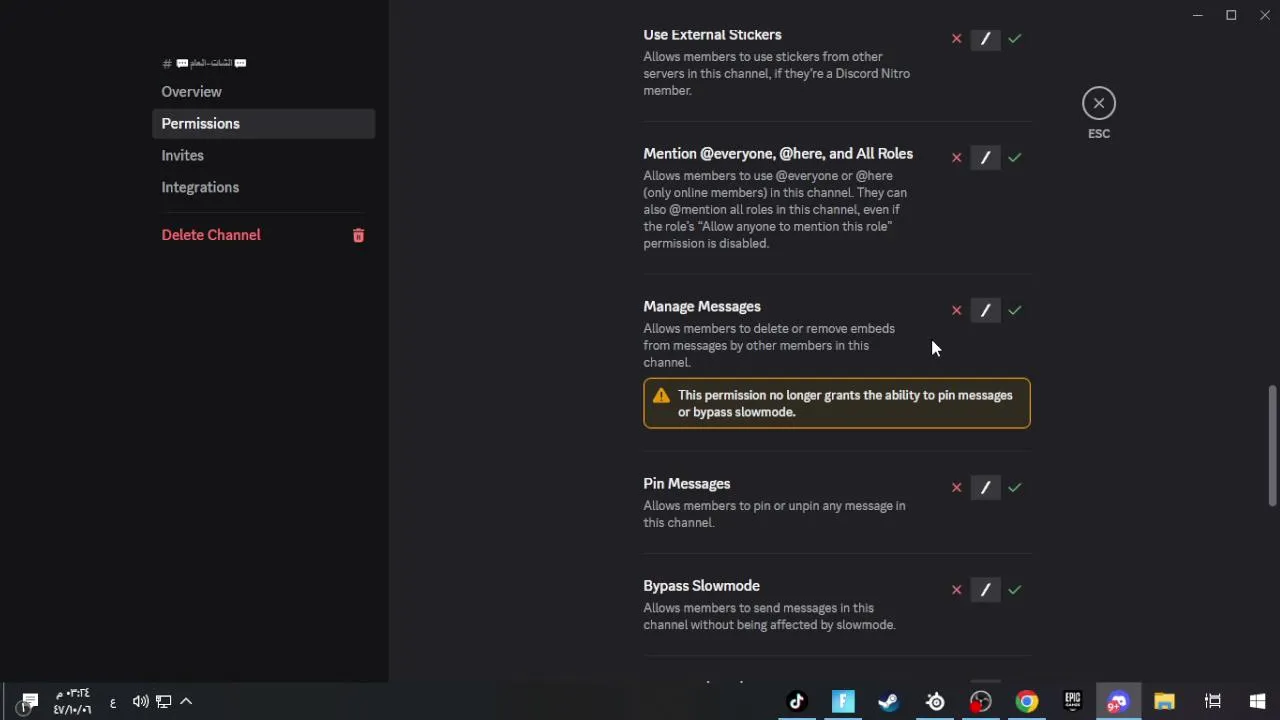Allow the Manage Messages permission
Viewport: 1280px width, 720px height.
click(x=1015, y=311)
